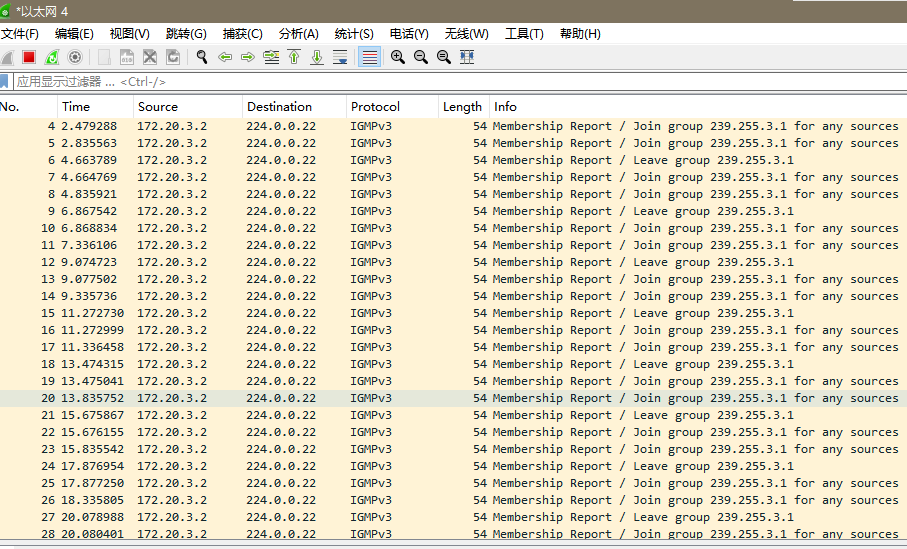Click the Open capture file icon
This screenshot has width=907, height=549.
click(104, 57)
